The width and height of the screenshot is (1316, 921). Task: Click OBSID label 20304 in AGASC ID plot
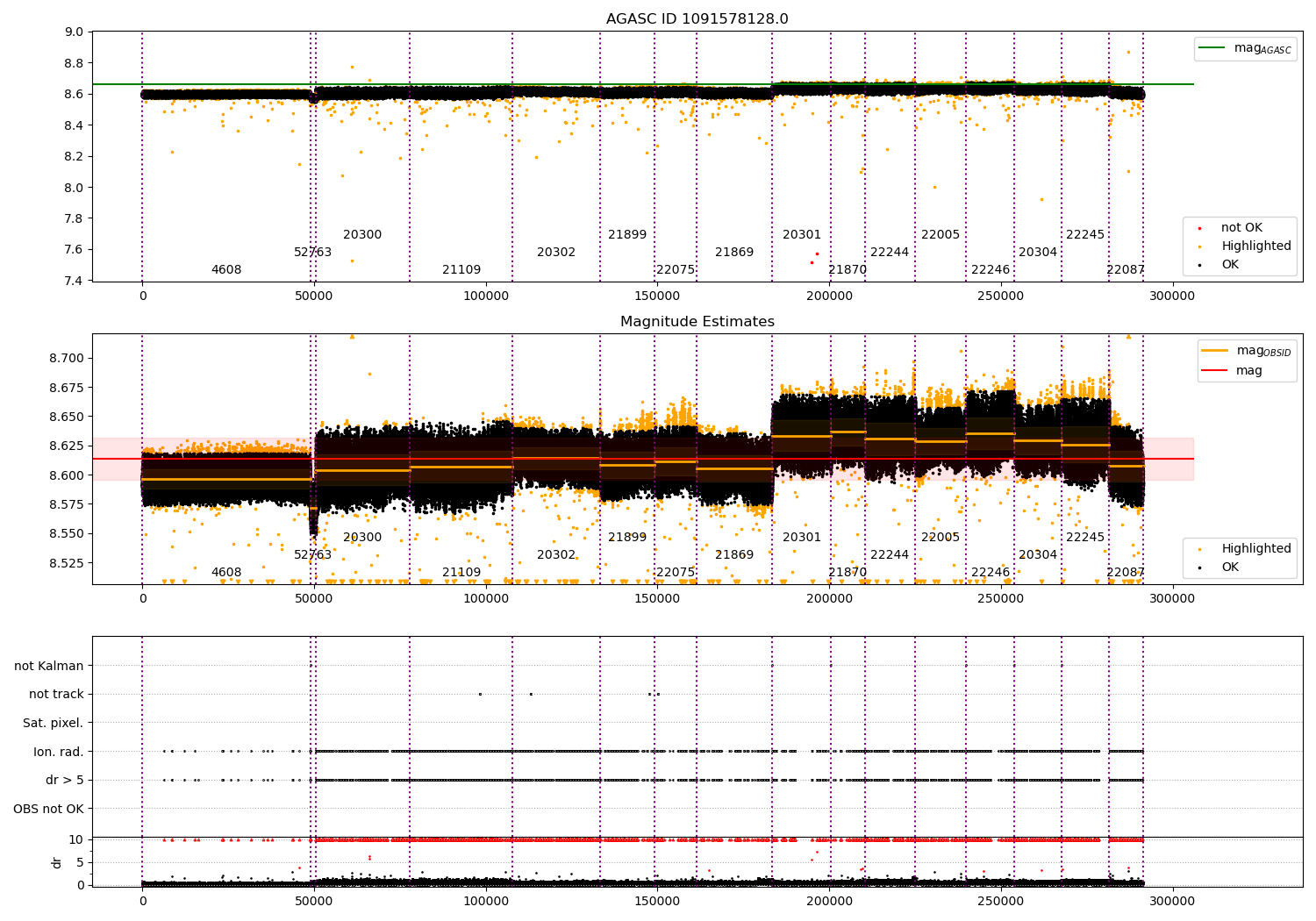[x=1038, y=253]
